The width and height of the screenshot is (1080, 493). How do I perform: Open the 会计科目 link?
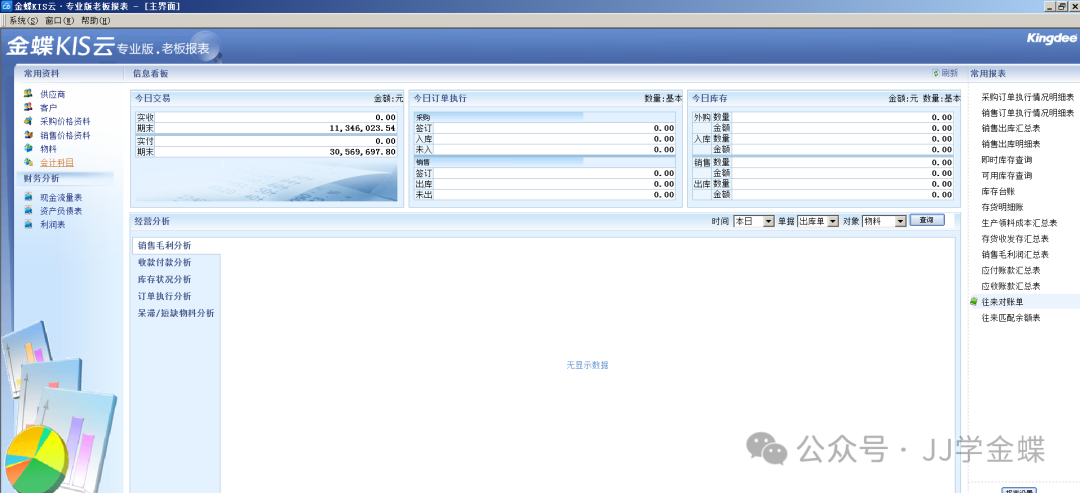pyautogui.click(x=57, y=162)
